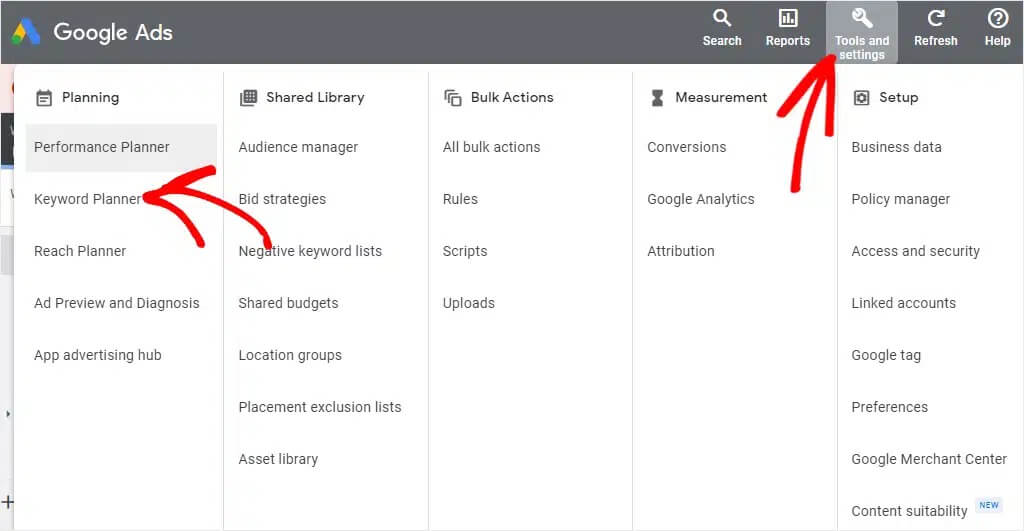Open Attribution
This screenshot has width=1024, height=531.
tap(680, 251)
